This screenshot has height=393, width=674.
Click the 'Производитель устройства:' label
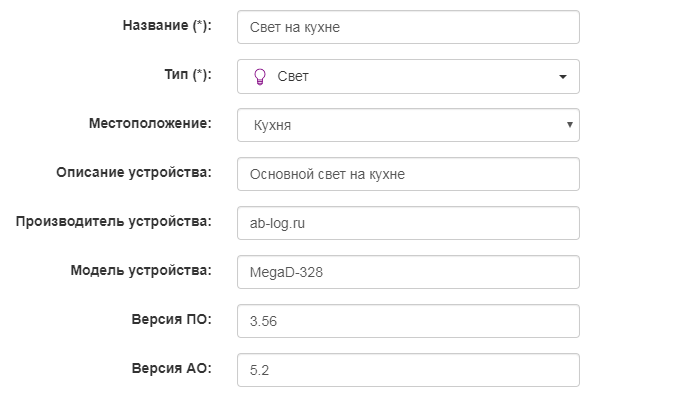click(x=113, y=221)
